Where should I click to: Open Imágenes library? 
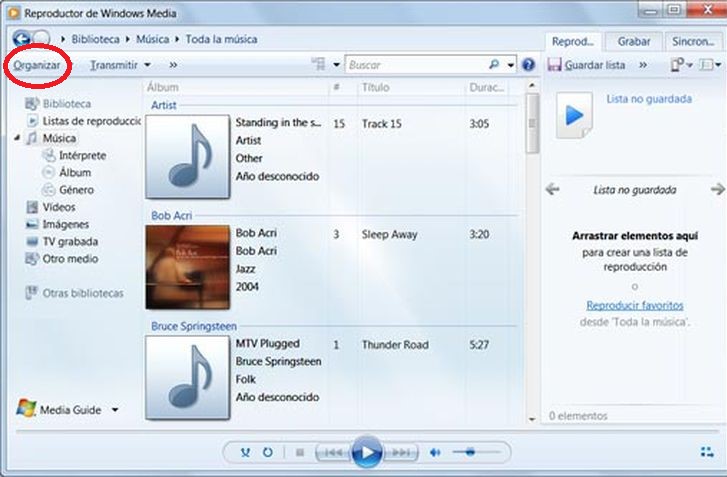(x=65, y=224)
